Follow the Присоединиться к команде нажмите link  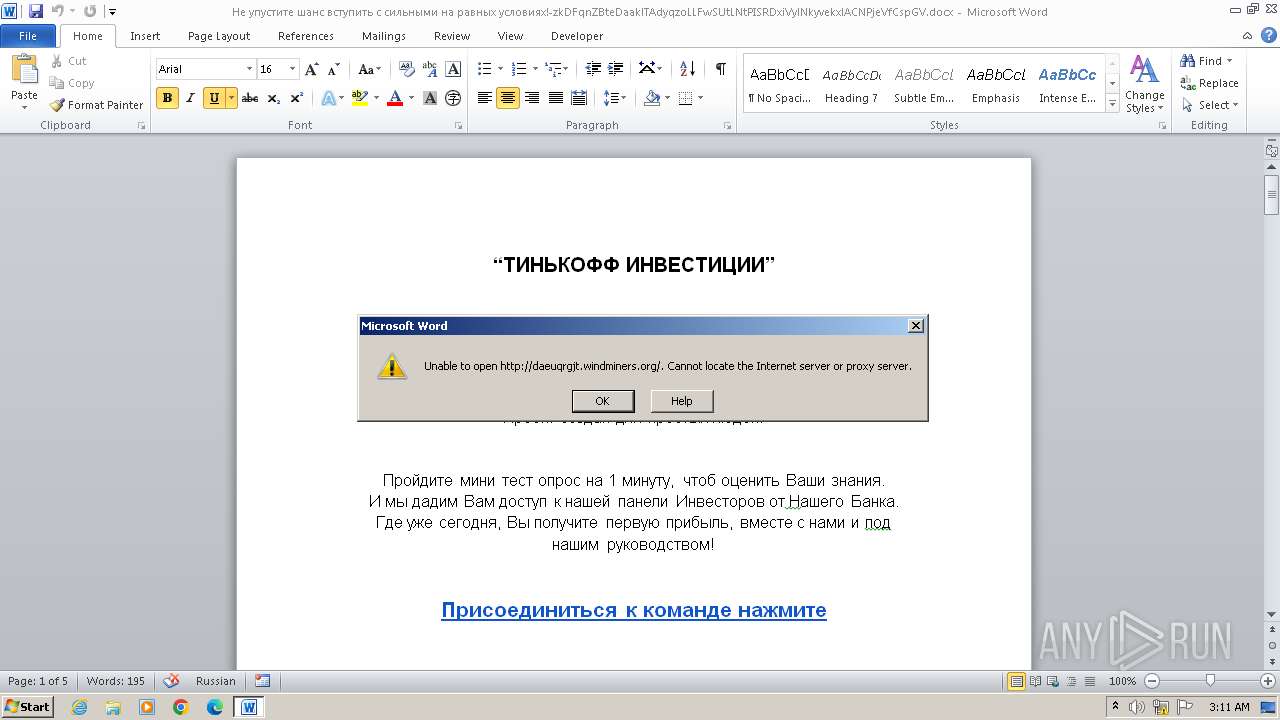(634, 610)
